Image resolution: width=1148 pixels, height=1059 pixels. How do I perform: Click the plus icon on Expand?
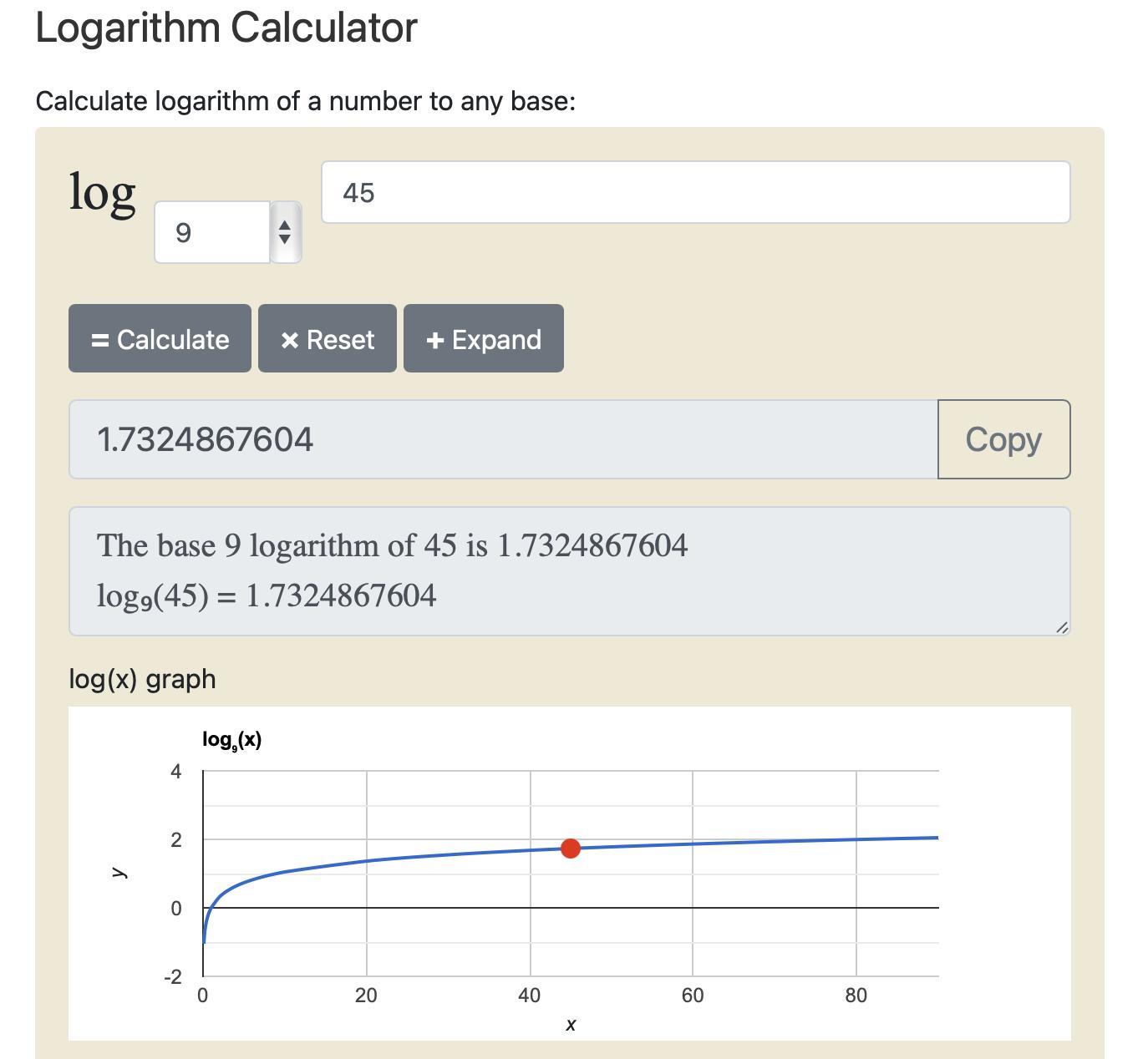coord(434,340)
